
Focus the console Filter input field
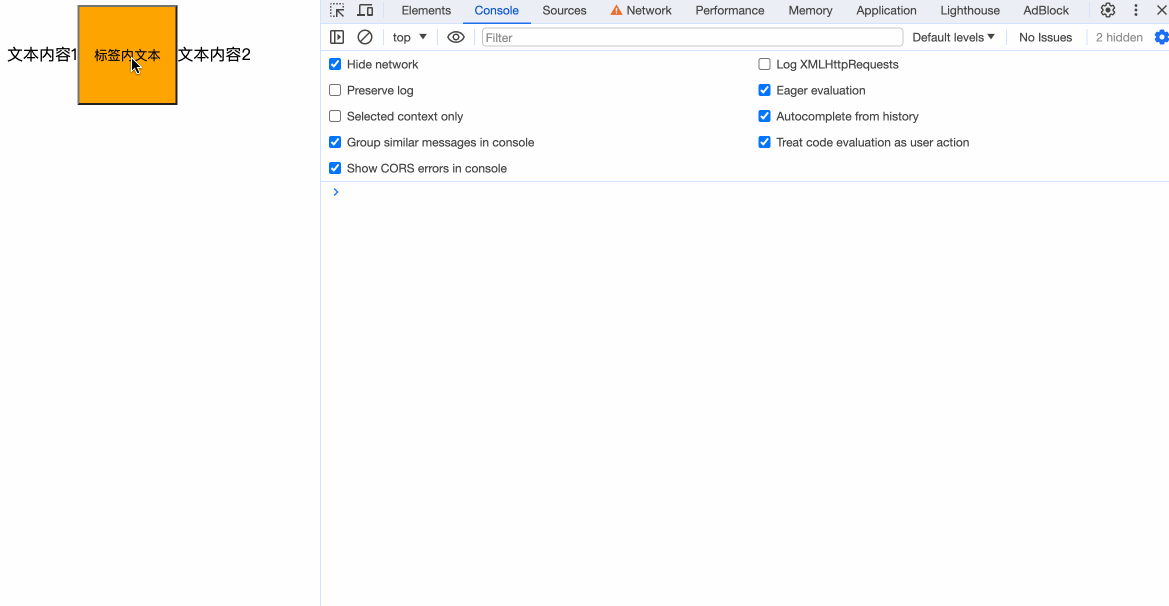692,37
